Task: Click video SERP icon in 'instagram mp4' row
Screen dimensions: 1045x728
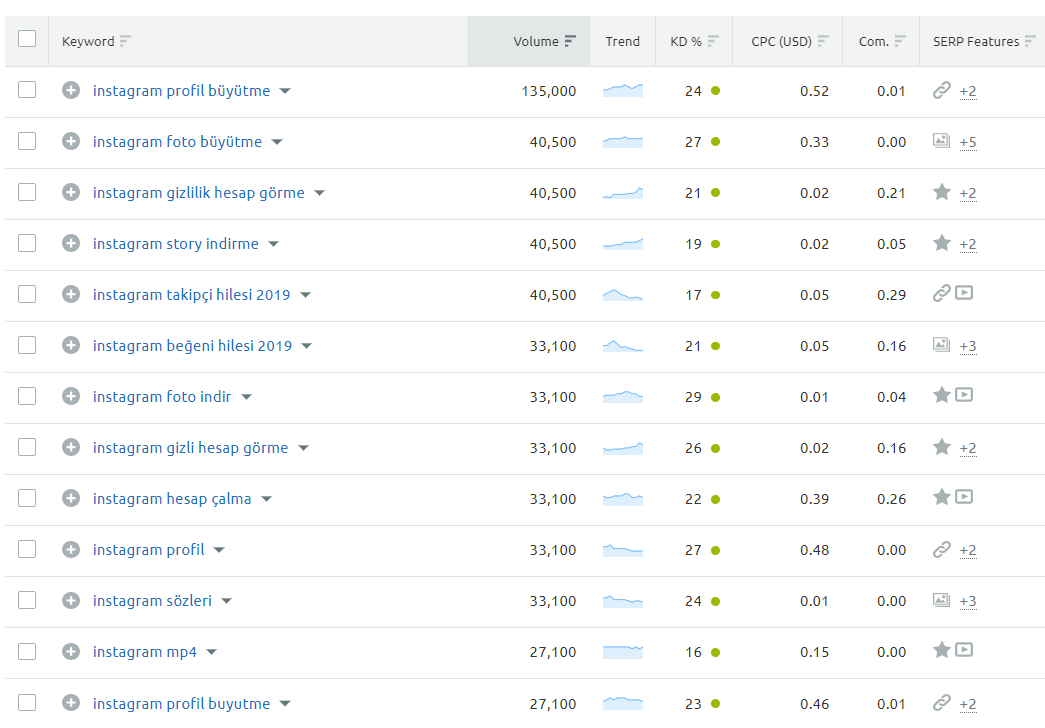Action: tap(964, 650)
